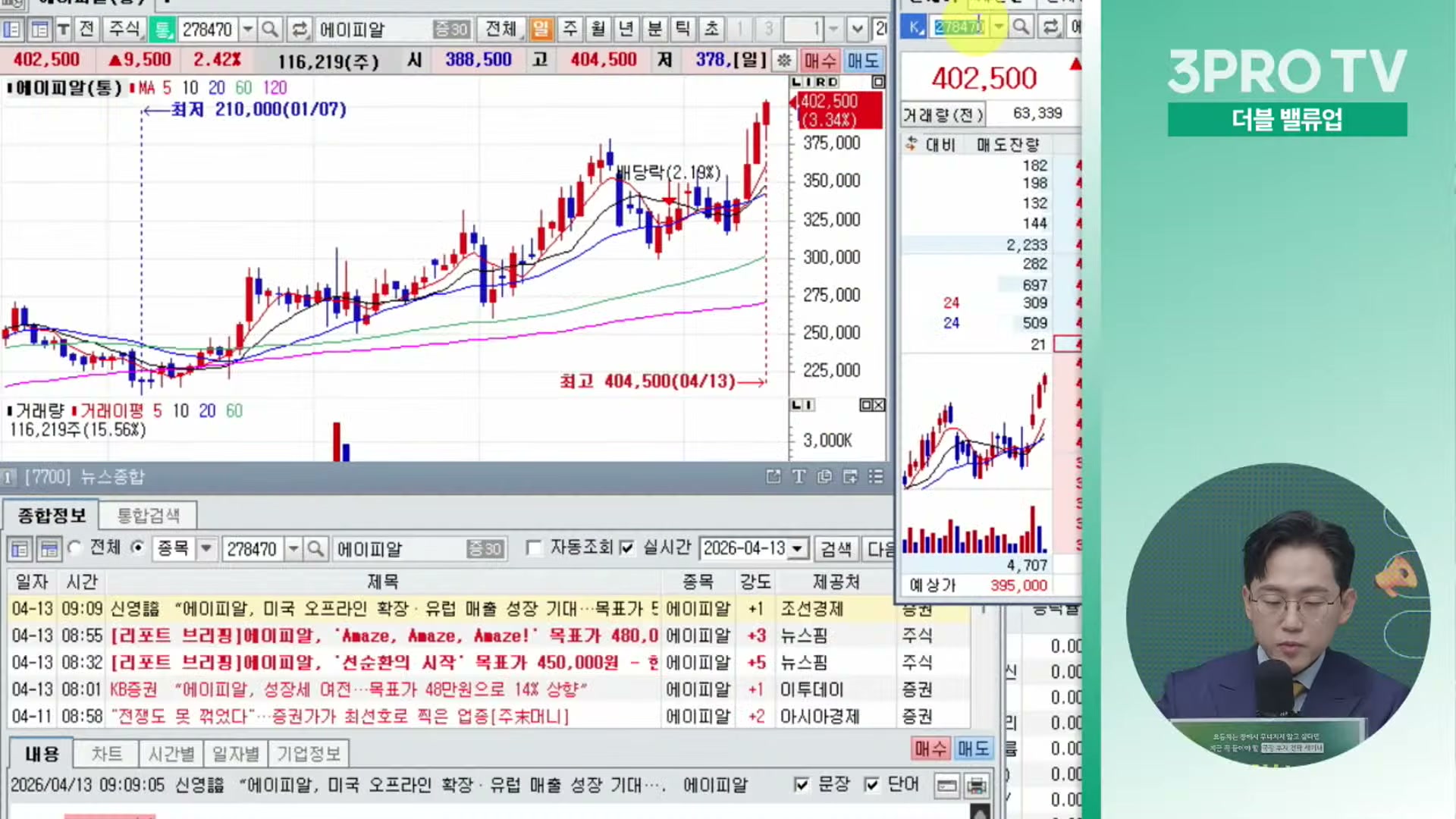Enable the 자동조회 checkbox
This screenshot has height=819, width=1456.
[534, 548]
